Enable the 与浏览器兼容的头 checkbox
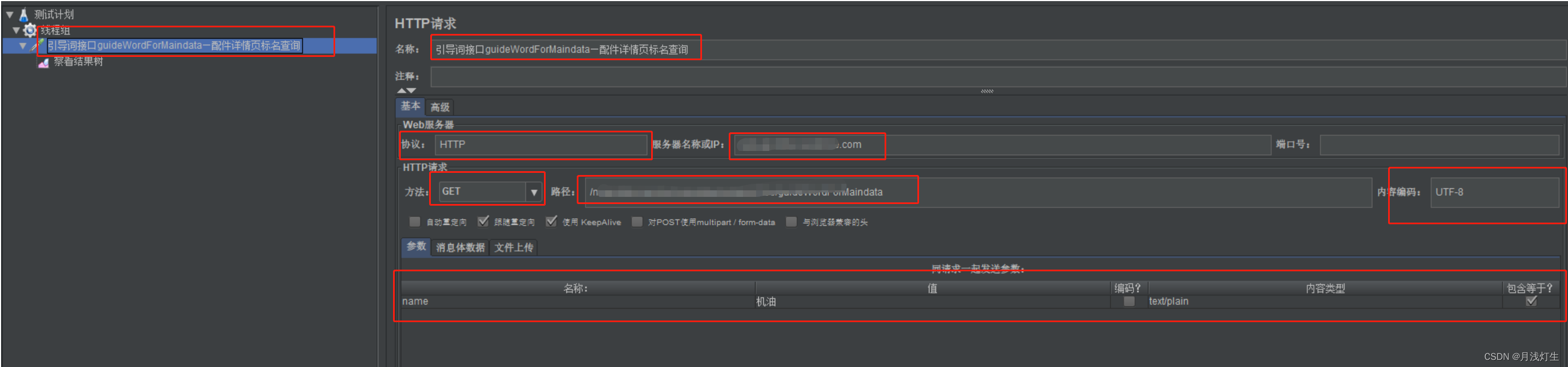The width and height of the screenshot is (1568, 367). (791, 222)
